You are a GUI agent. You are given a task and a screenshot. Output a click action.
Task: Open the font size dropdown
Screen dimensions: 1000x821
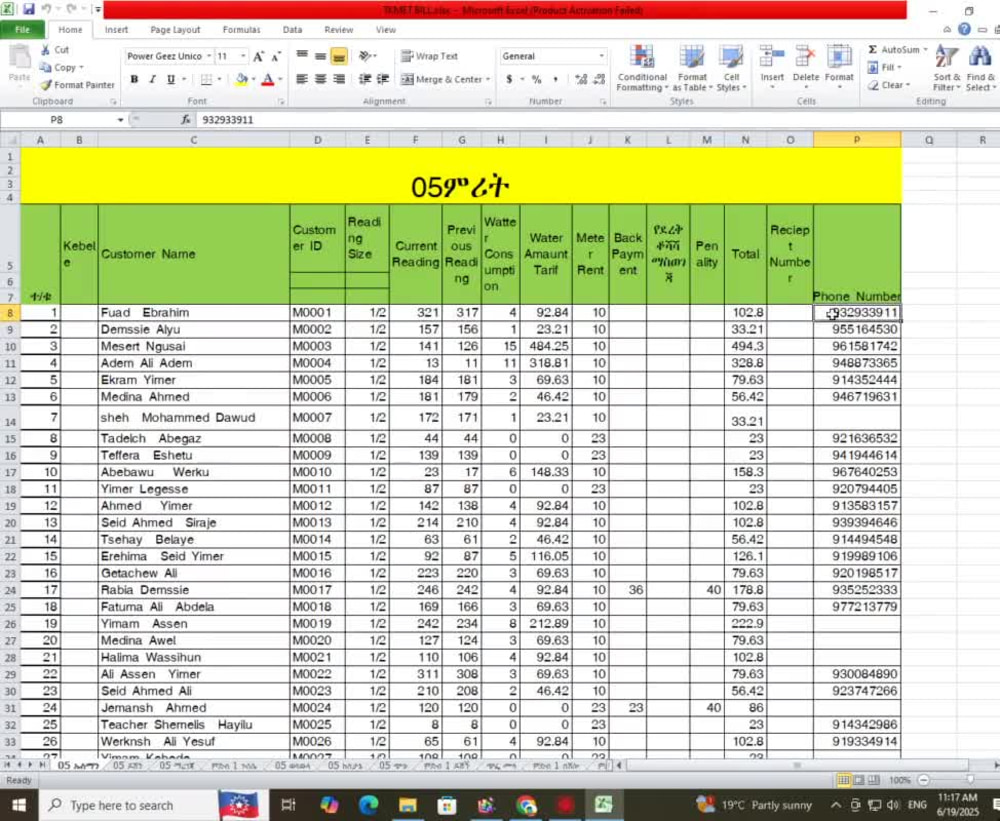pos(243,56)
